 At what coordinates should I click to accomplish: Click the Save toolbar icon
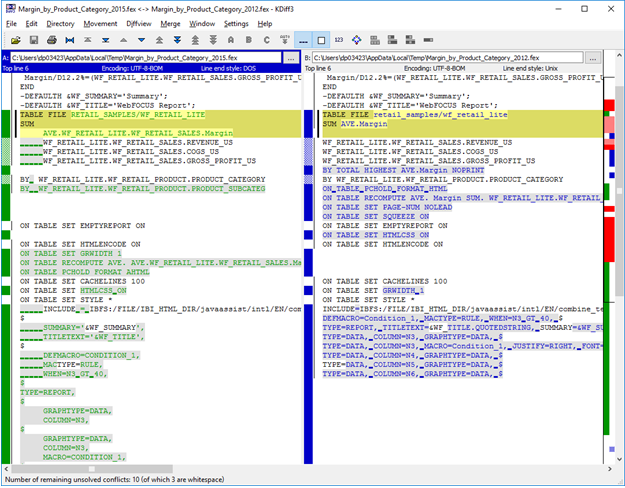click(33, 40)
